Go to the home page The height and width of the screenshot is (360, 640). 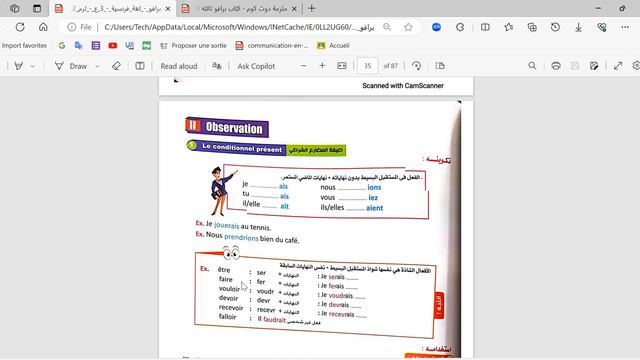(43, 27)
